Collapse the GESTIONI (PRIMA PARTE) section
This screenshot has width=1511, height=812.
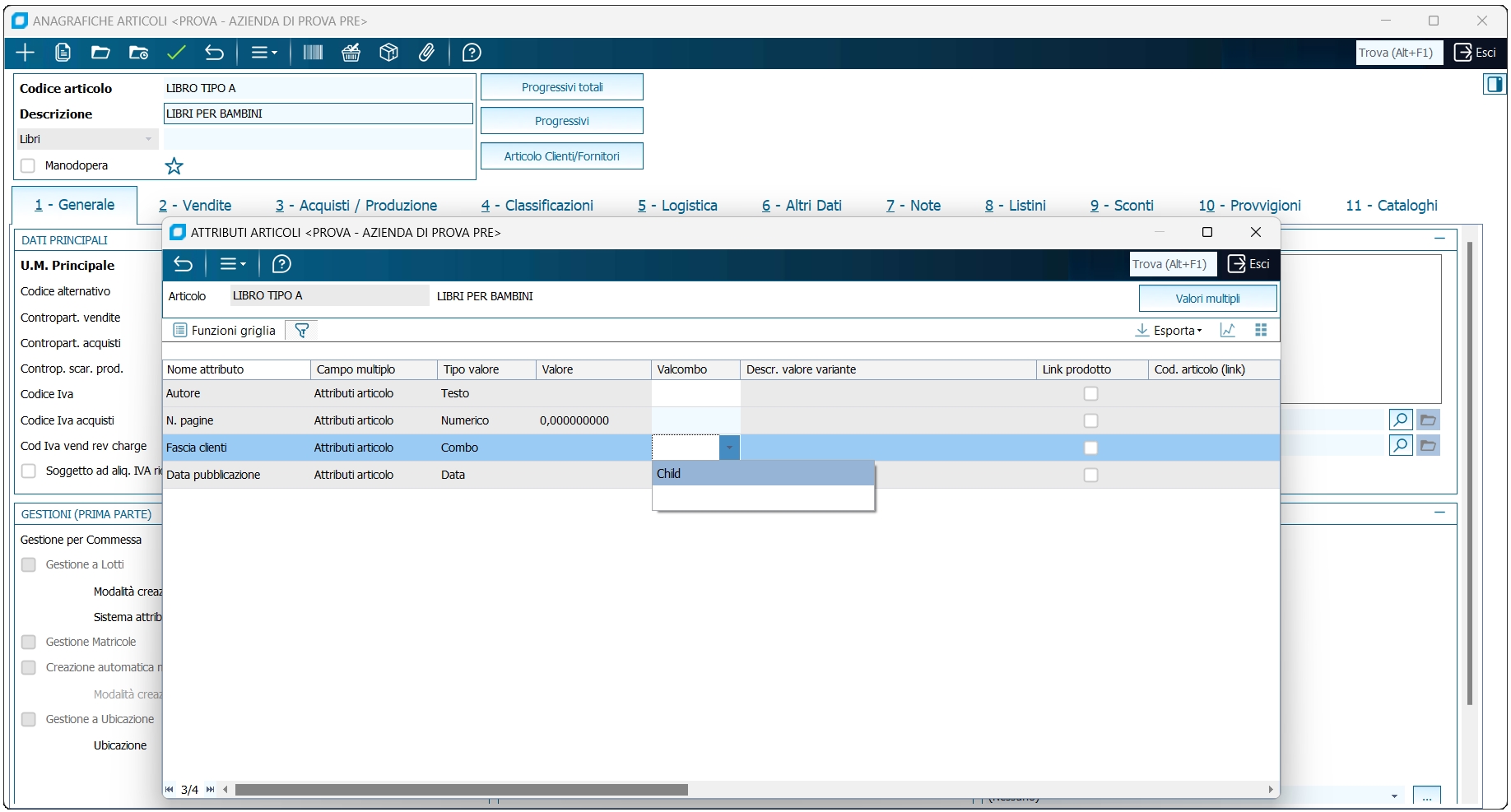pyautogui.click(x=1439, y=513)
